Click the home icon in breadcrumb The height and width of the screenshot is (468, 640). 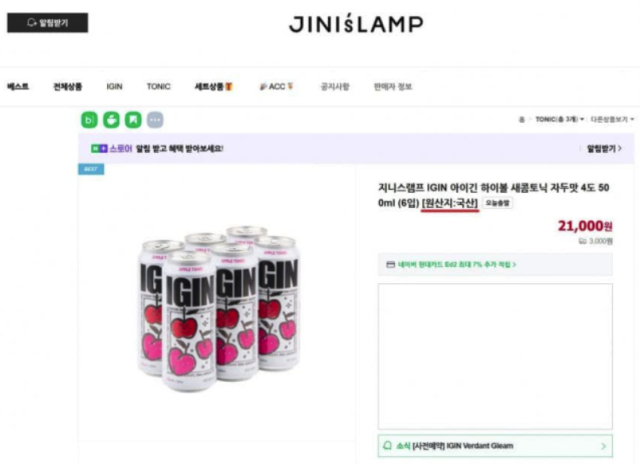[521, 120]
